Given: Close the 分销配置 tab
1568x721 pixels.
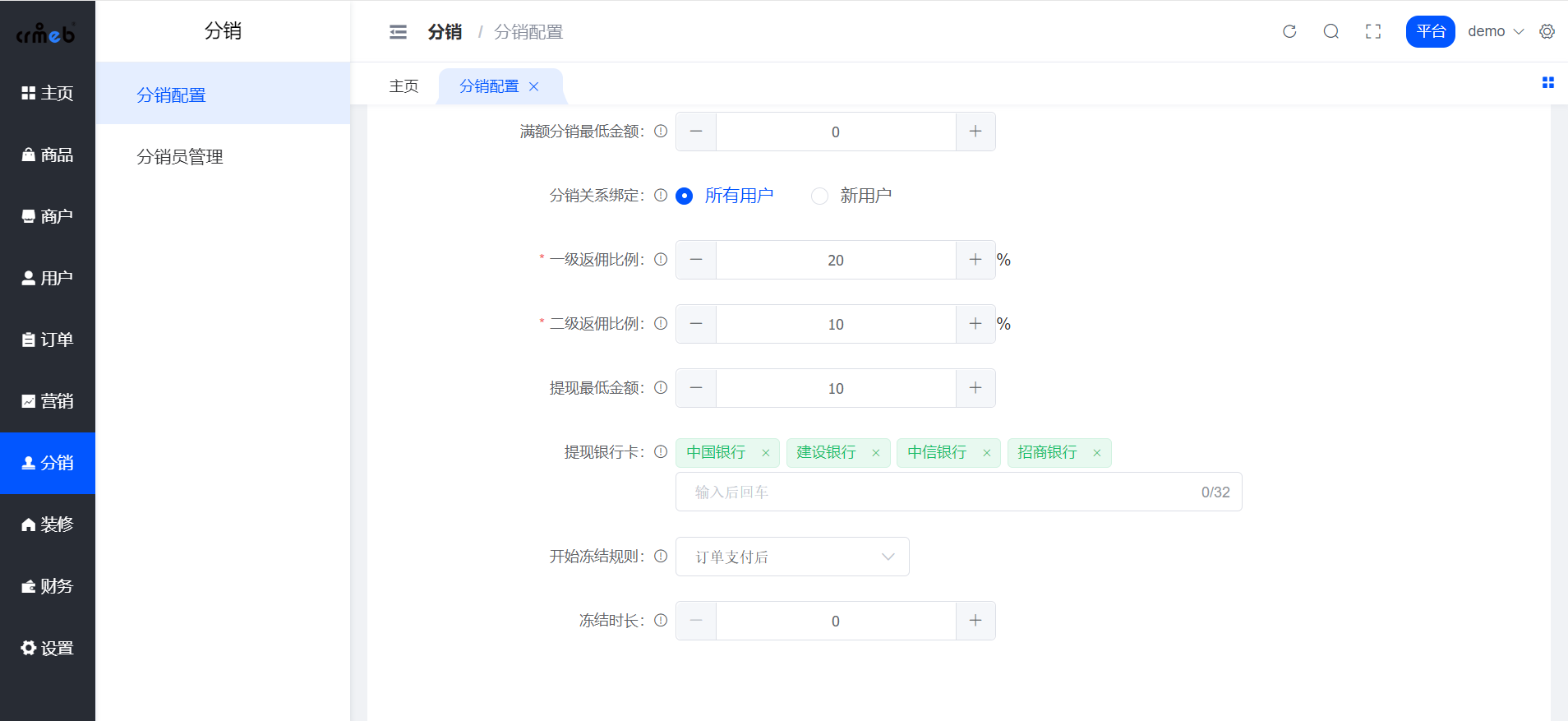Looking at the screenshot, I should pyautogui.click(x=534, y=86).
